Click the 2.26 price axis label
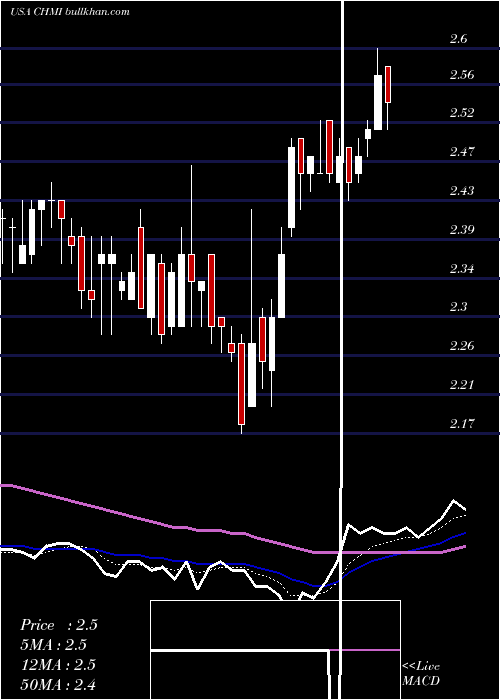This screenshot has width=500, height=700. pyautogui.click(x=462, y=346)
